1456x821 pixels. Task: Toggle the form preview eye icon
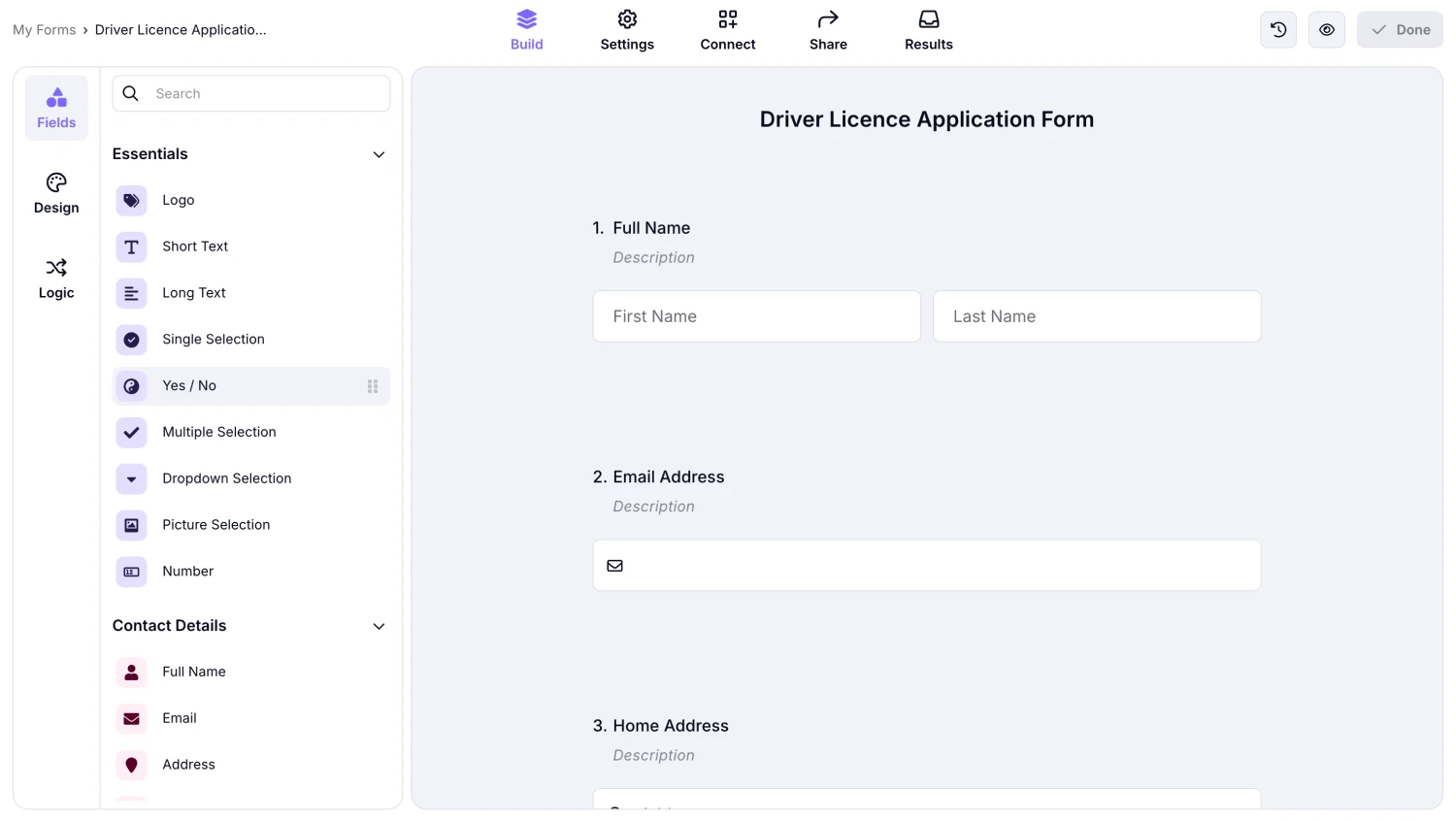coord(1326,29)
